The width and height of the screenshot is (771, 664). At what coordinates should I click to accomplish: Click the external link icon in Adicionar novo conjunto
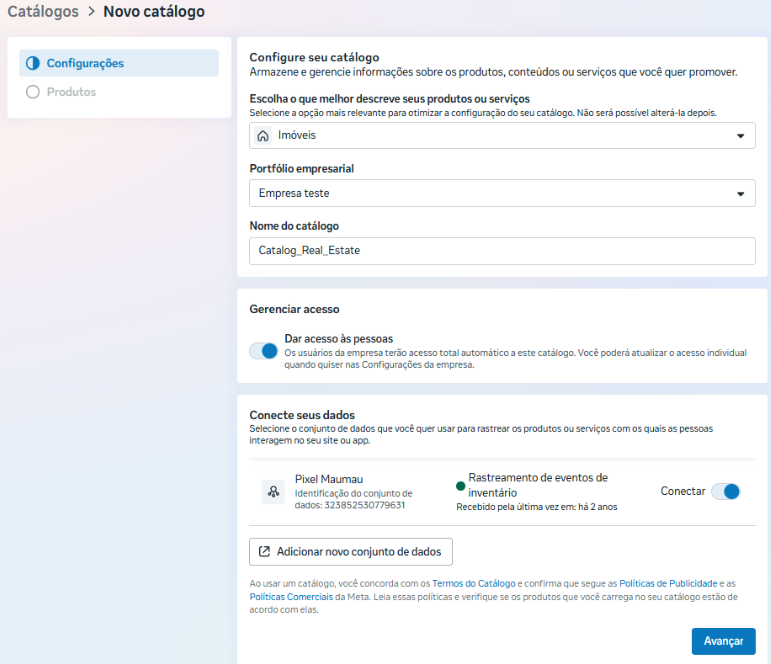(265, 551)
